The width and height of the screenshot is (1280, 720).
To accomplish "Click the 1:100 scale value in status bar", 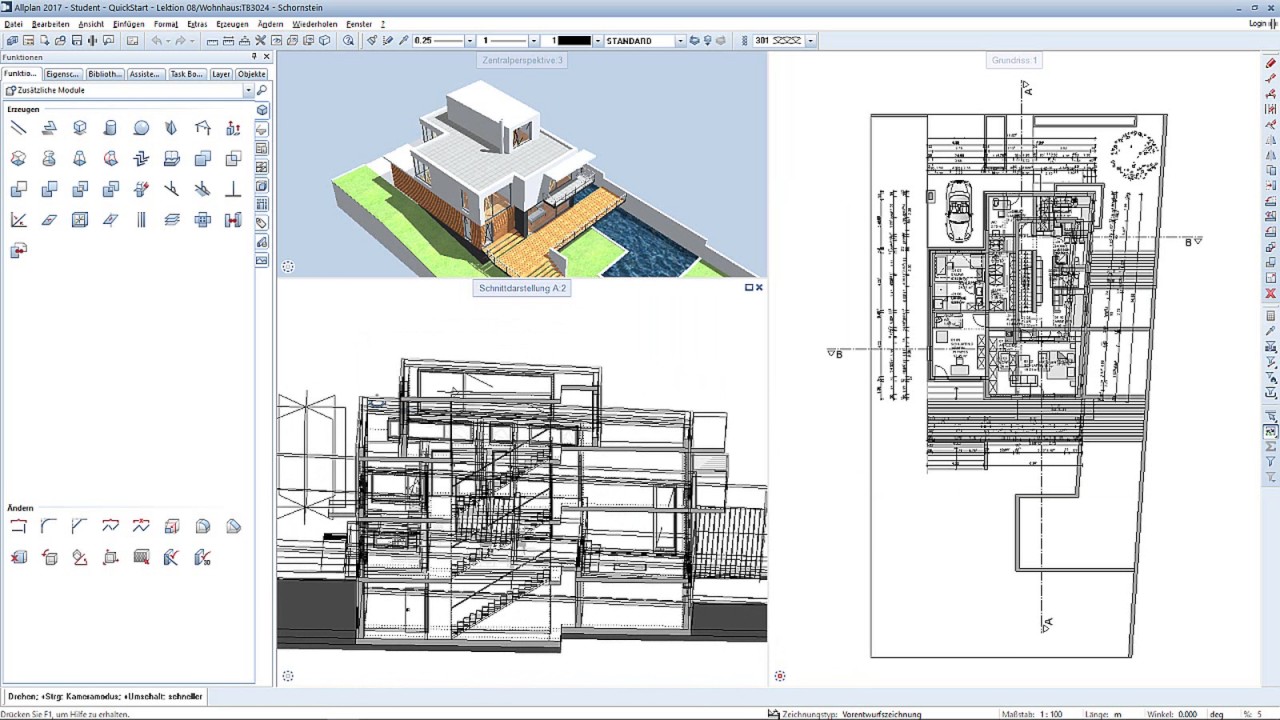I will 1049,714.
